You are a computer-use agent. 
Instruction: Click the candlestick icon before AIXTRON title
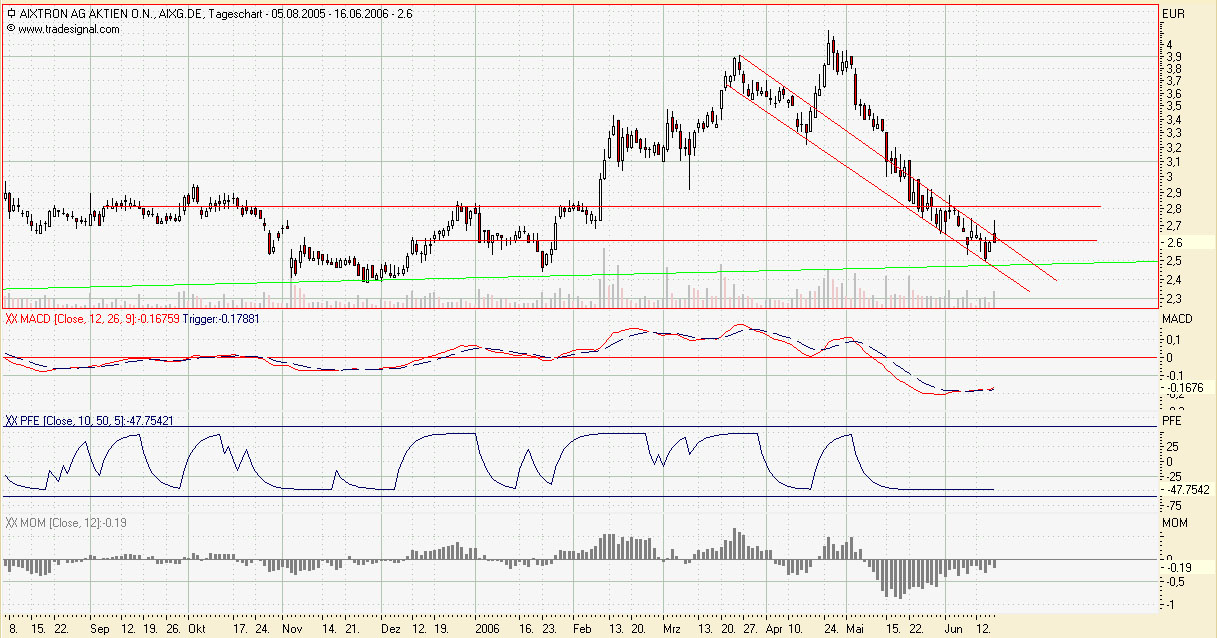pyautogui.click(x=11, y=14)
